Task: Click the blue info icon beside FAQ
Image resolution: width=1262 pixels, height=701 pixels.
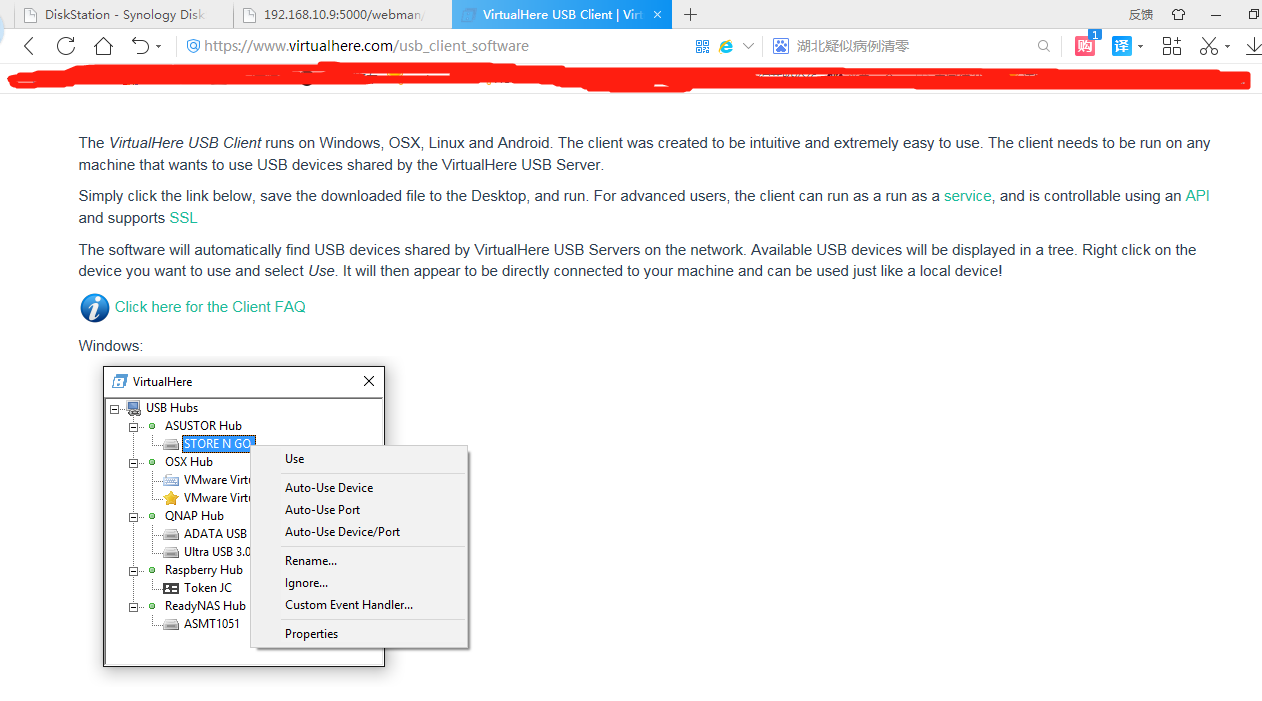Action: [94, 308]
